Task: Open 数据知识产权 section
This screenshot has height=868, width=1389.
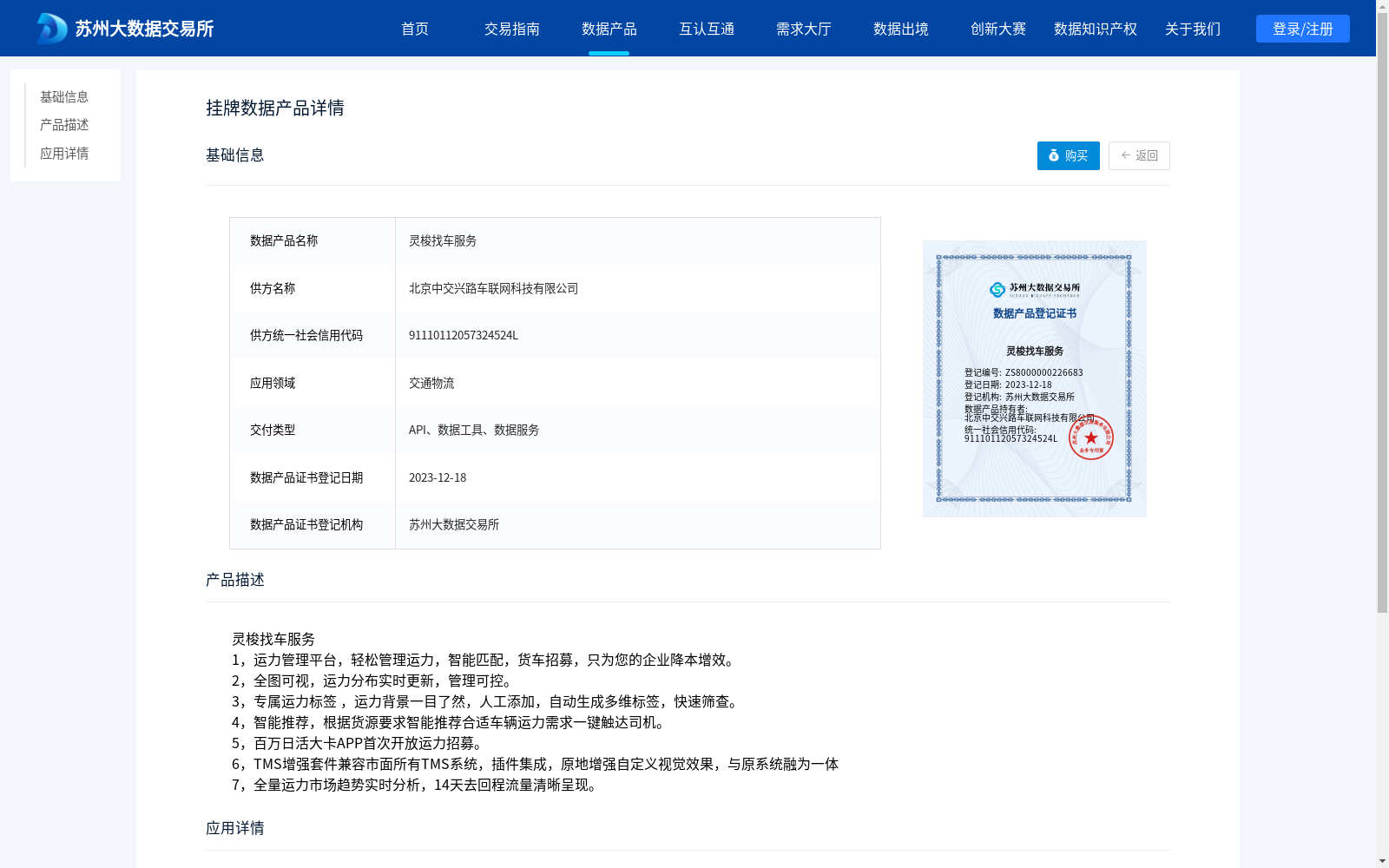Action: click(x=1096, y=29)
